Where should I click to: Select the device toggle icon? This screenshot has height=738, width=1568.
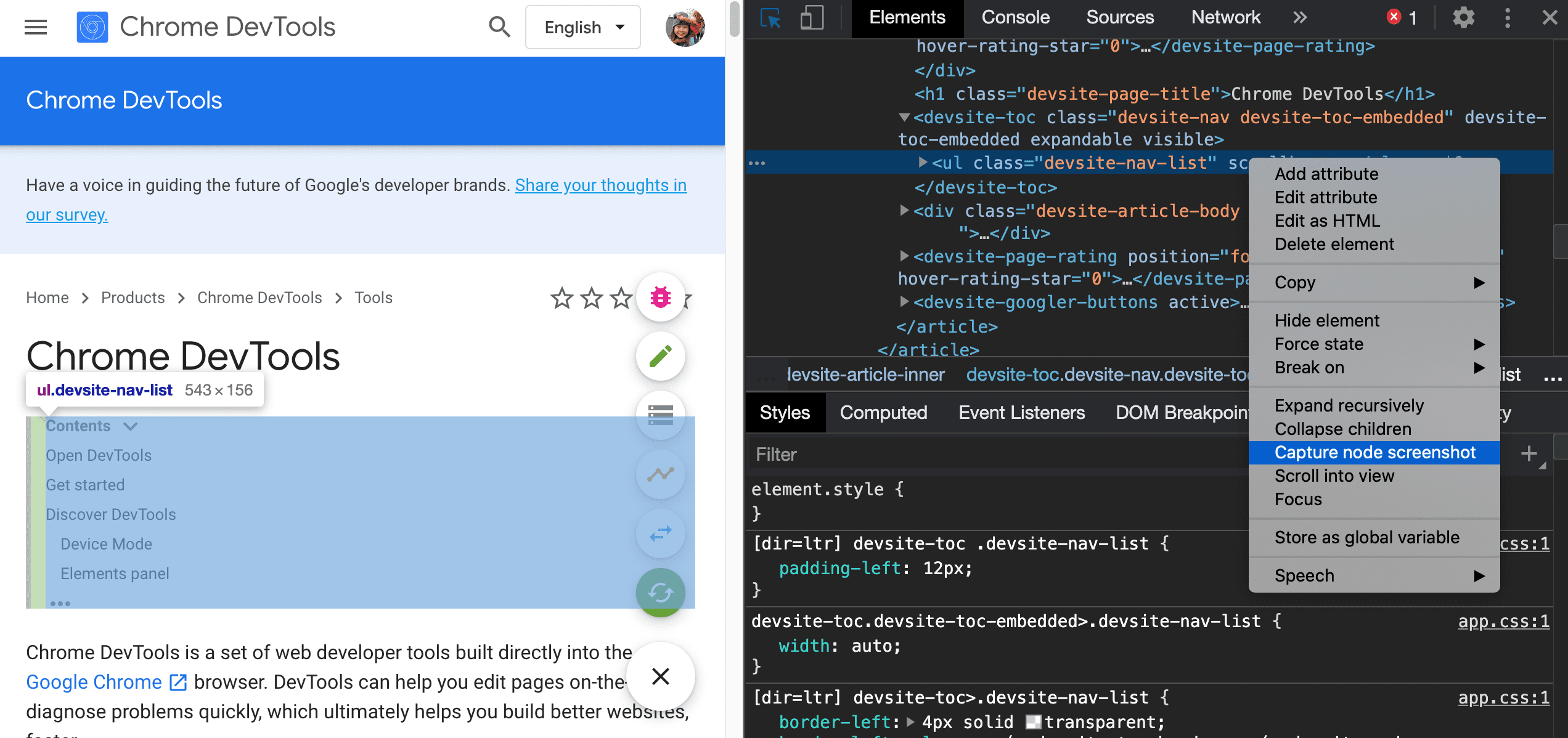click(810, 18)
